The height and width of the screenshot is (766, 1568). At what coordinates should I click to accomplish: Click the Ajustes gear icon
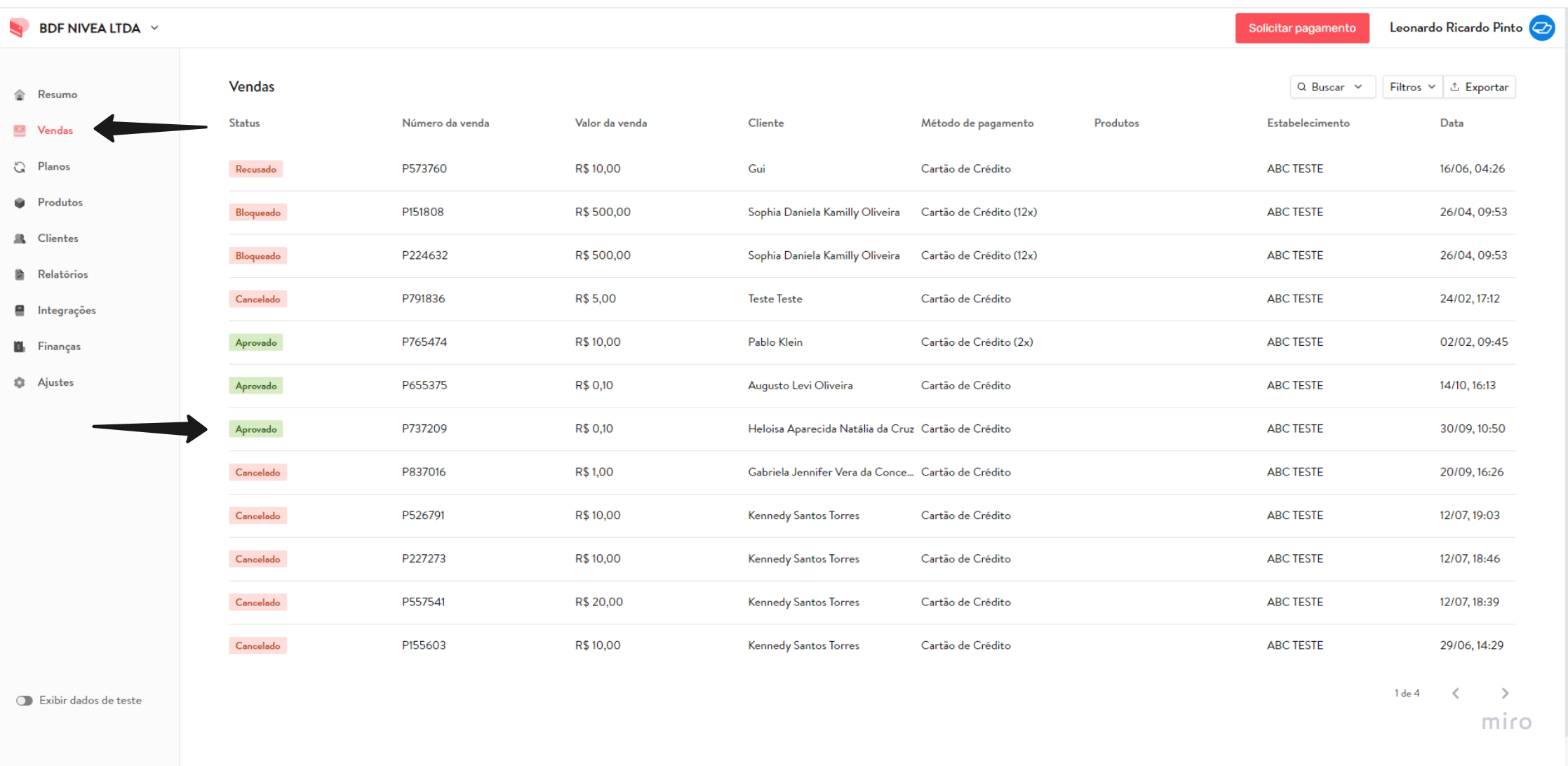[x=20, y=382]
